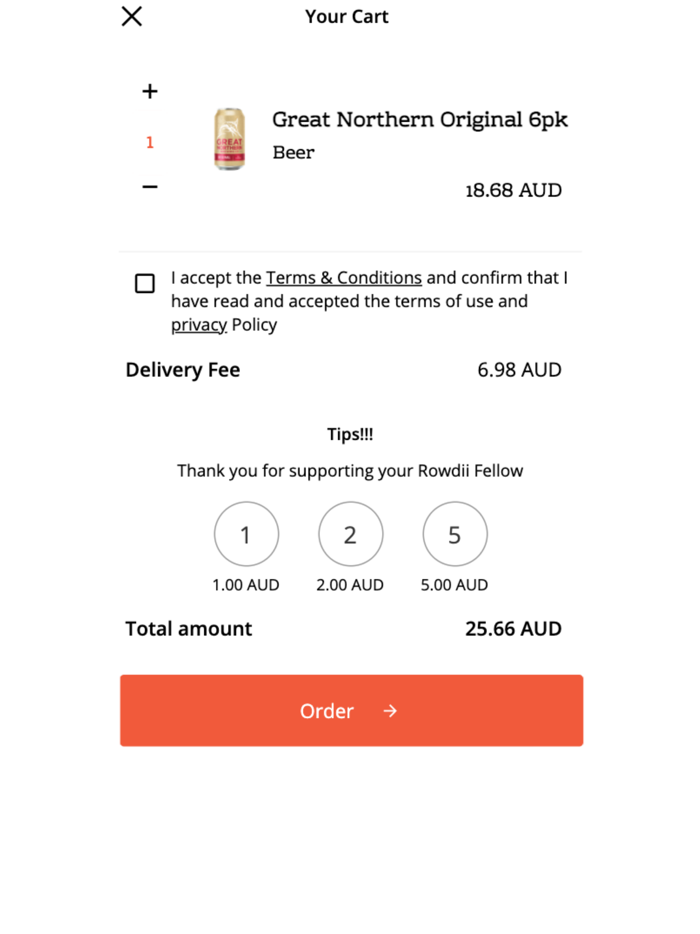Place the order
This screenshot has height=934, width=700.
click(350, 710)
